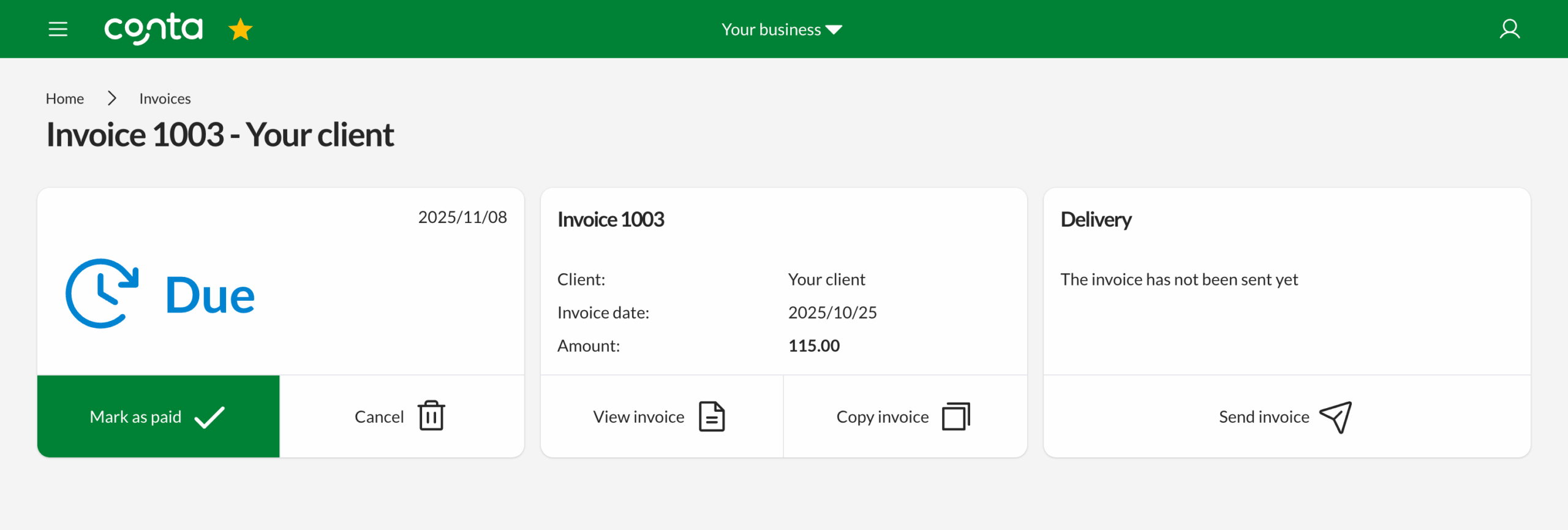Click the breadcrumb chevron separator
This screenshot has width=1568, height=530.
[x=111, y=98]
